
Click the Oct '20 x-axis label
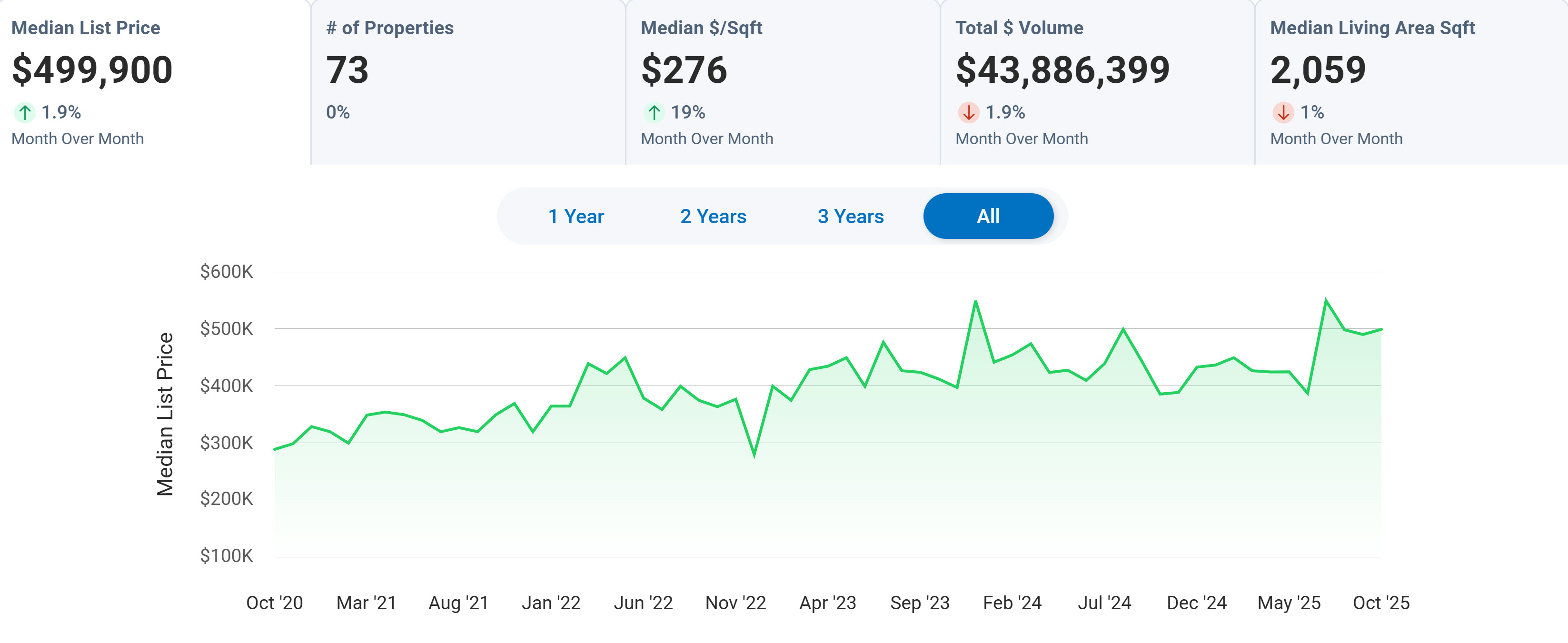point(274,603)
